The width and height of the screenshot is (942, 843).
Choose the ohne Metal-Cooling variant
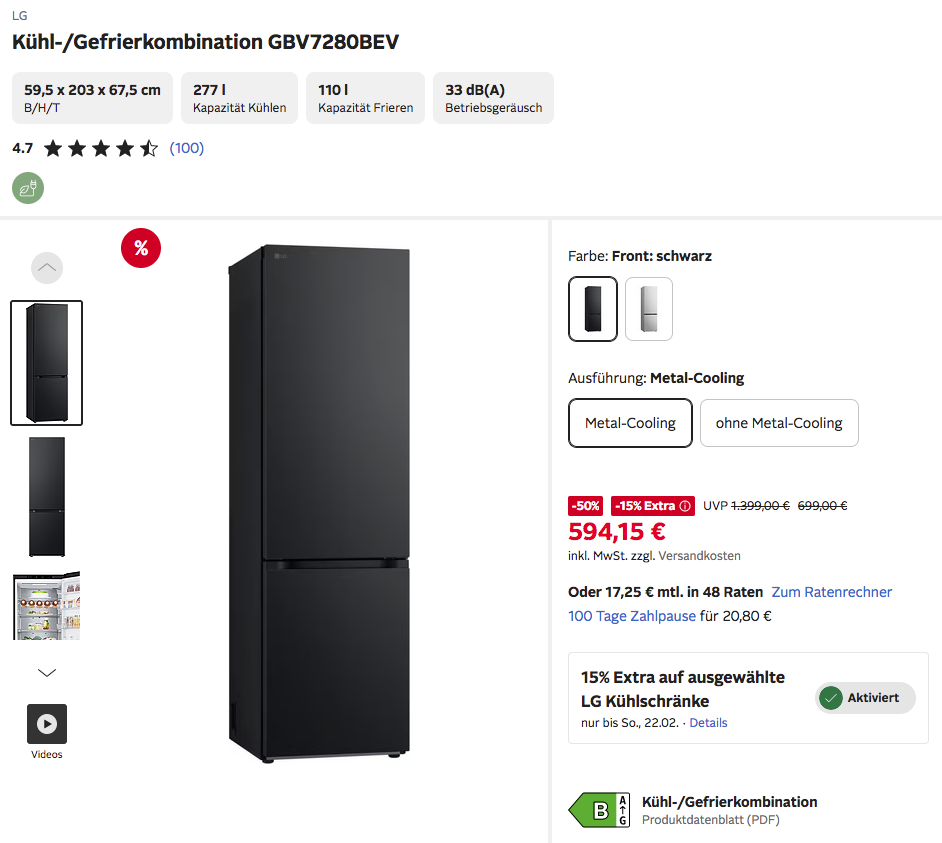[779, 423]
